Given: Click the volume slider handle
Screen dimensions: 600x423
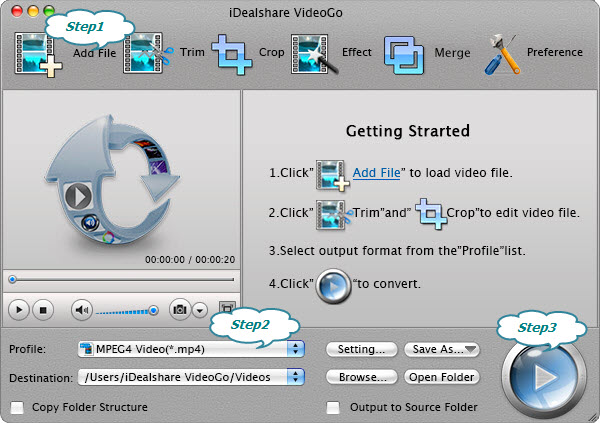Looking at the screenshot, I should coord(153,310).
